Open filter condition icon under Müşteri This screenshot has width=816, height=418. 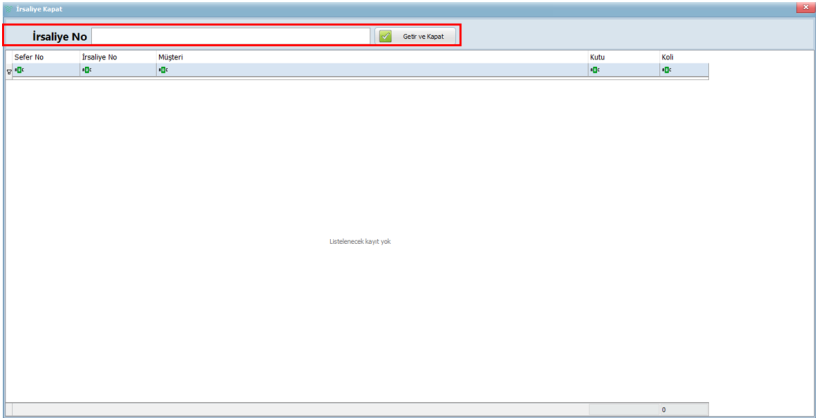point(163,70)
